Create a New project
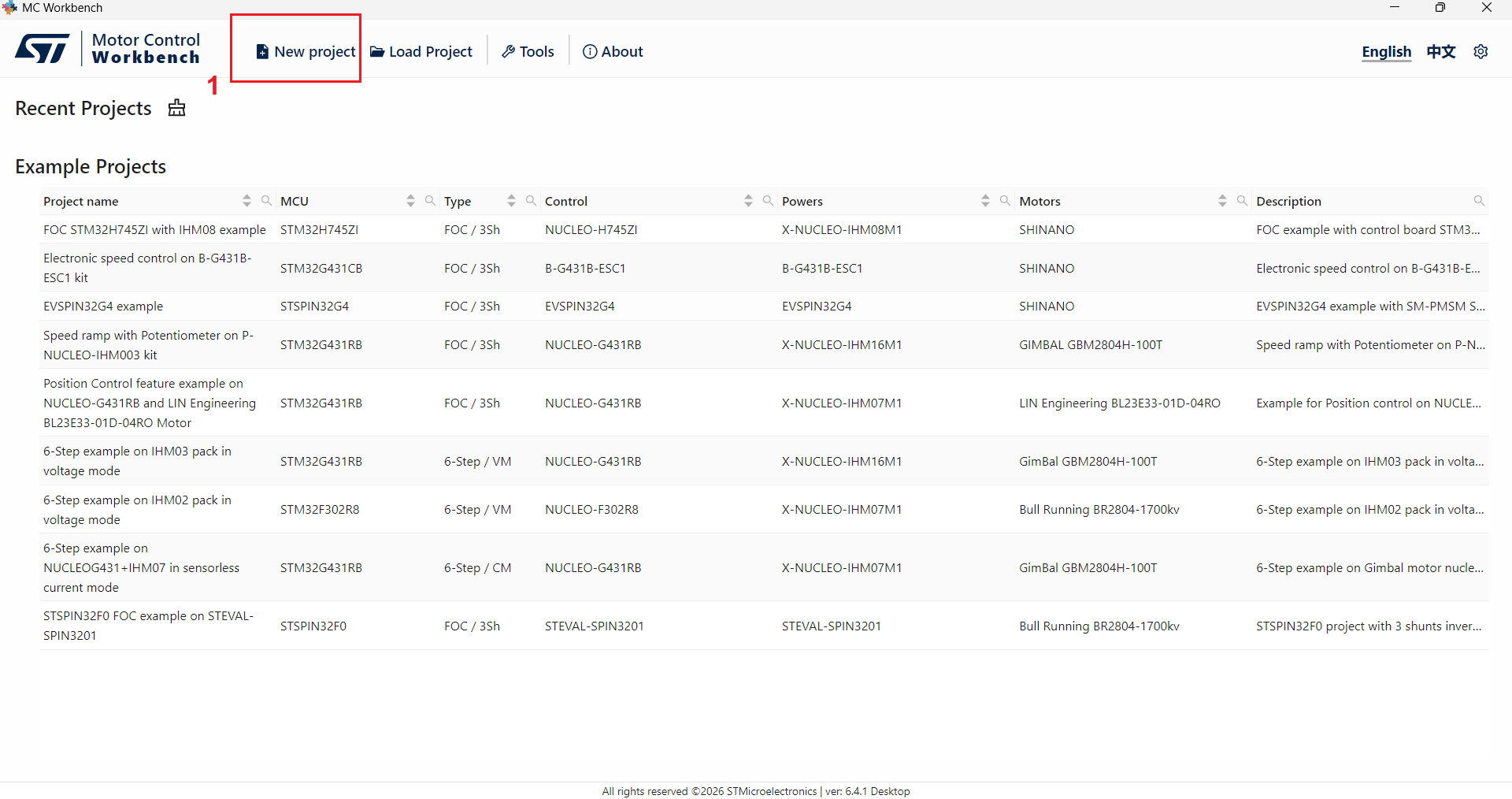This screenshot has height=799, width=1512. [x=306, y=51]
